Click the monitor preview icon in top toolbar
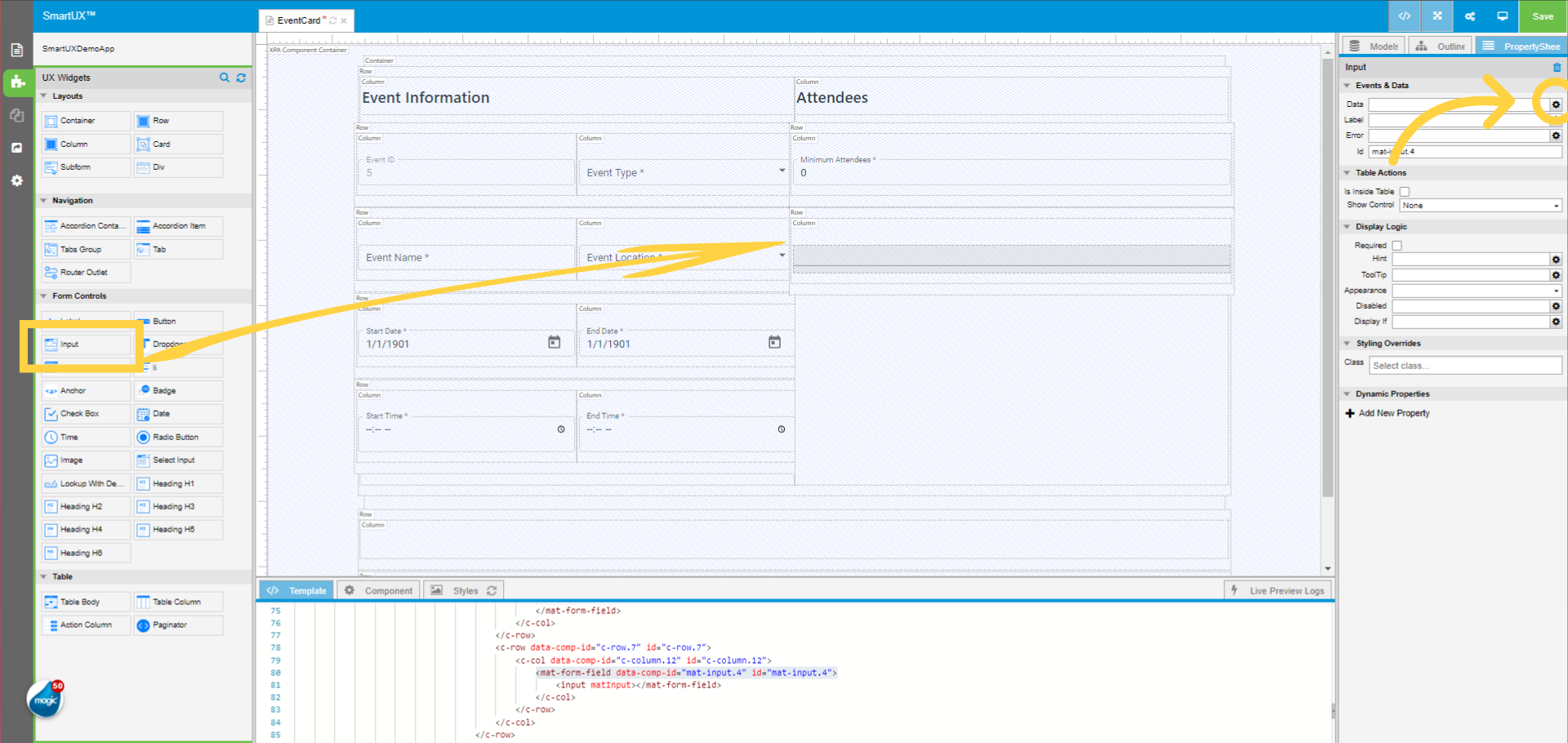Screen dimensions: 1568x743 pos(1502,16)
